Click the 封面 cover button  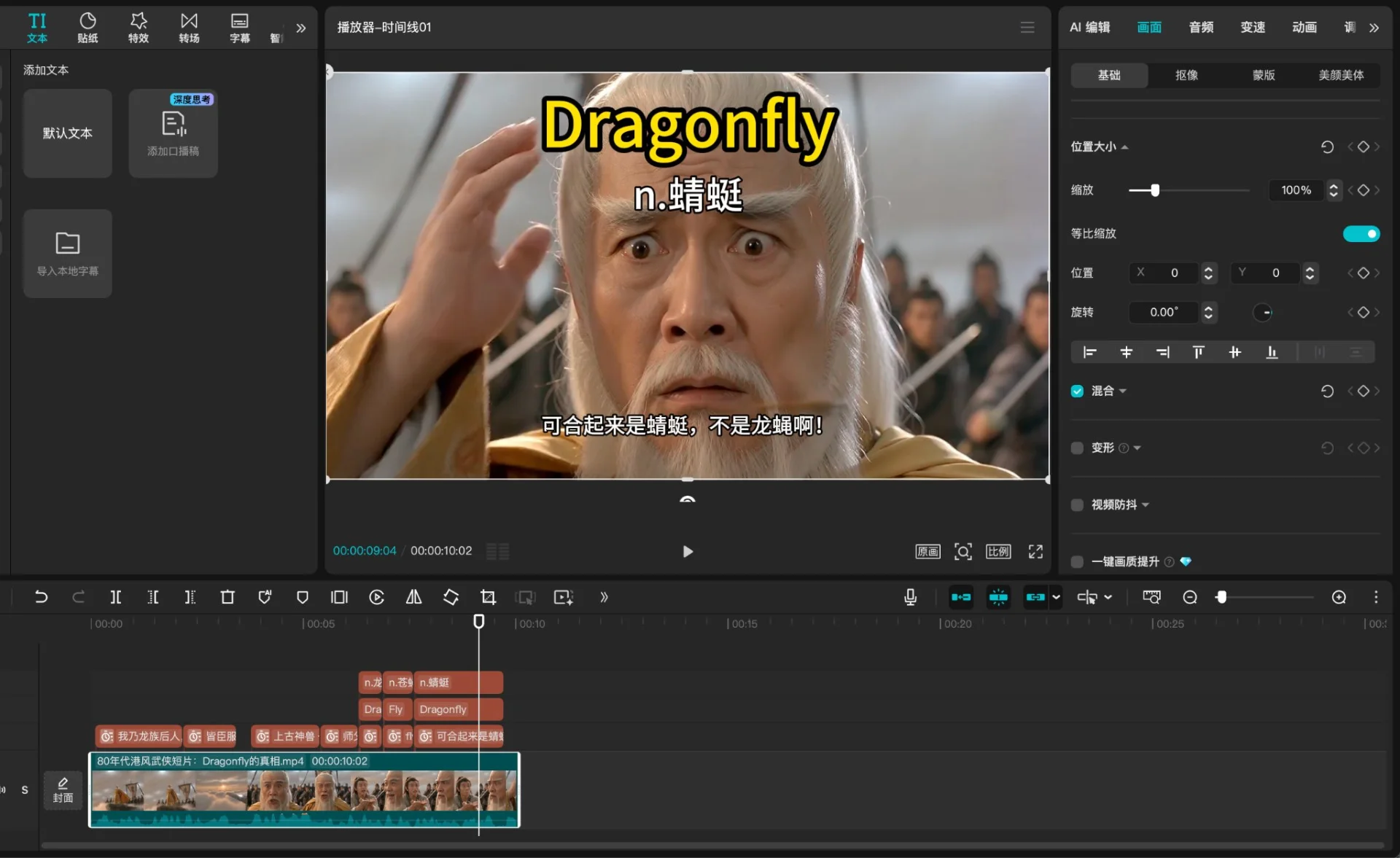point(63,790)
